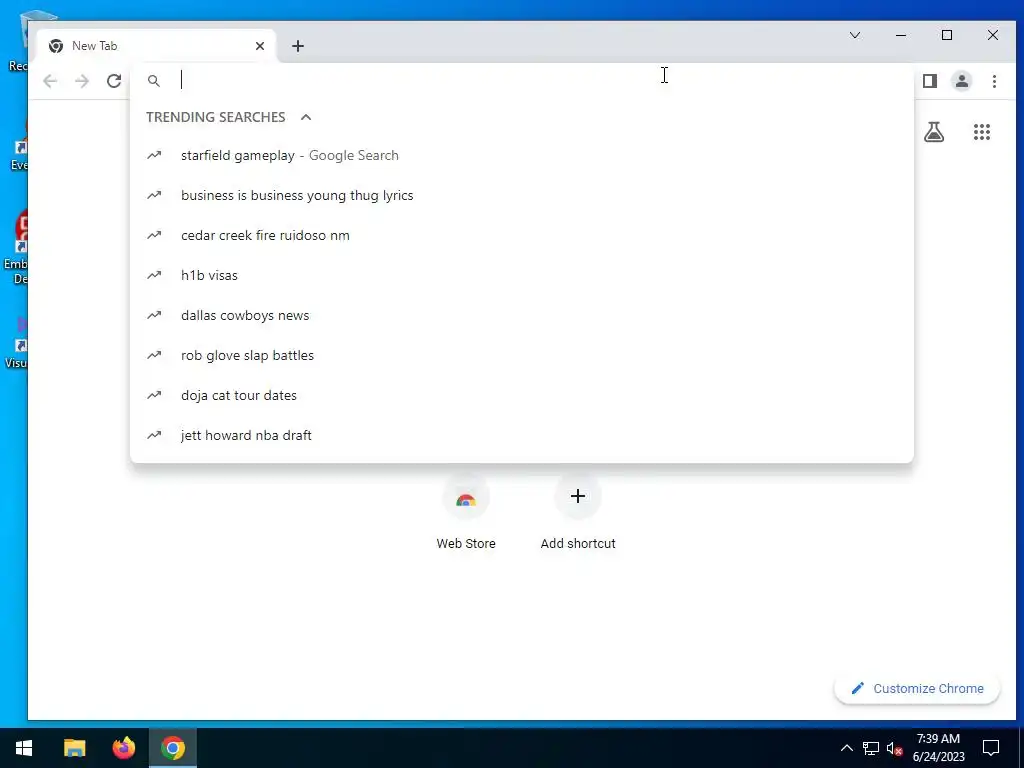Viewport: 1024px width, 768px height.
Task: Open the network status tray icon
Action: point(871,748)
